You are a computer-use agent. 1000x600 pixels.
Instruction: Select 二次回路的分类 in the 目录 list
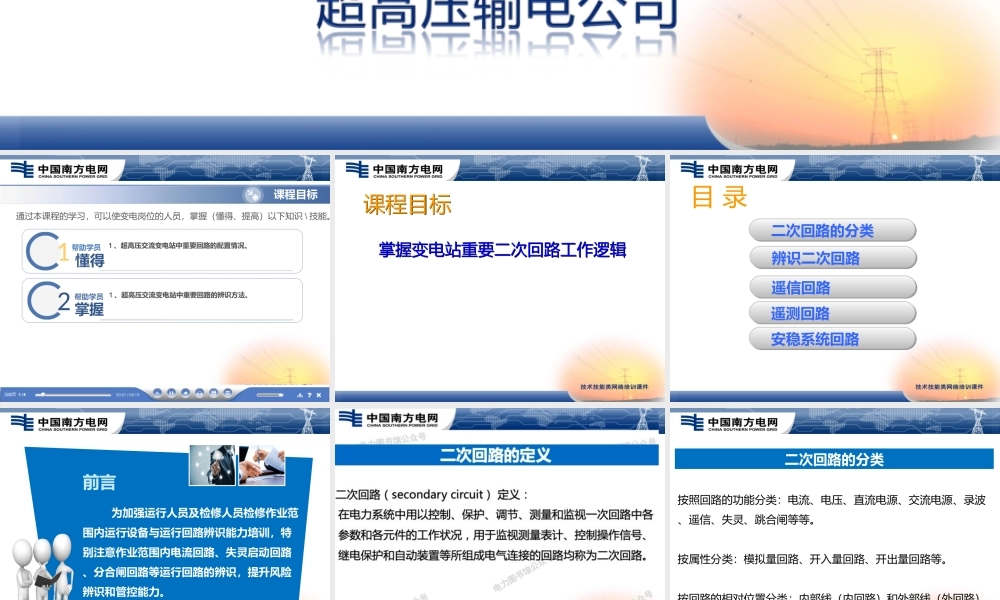(833, 230)
